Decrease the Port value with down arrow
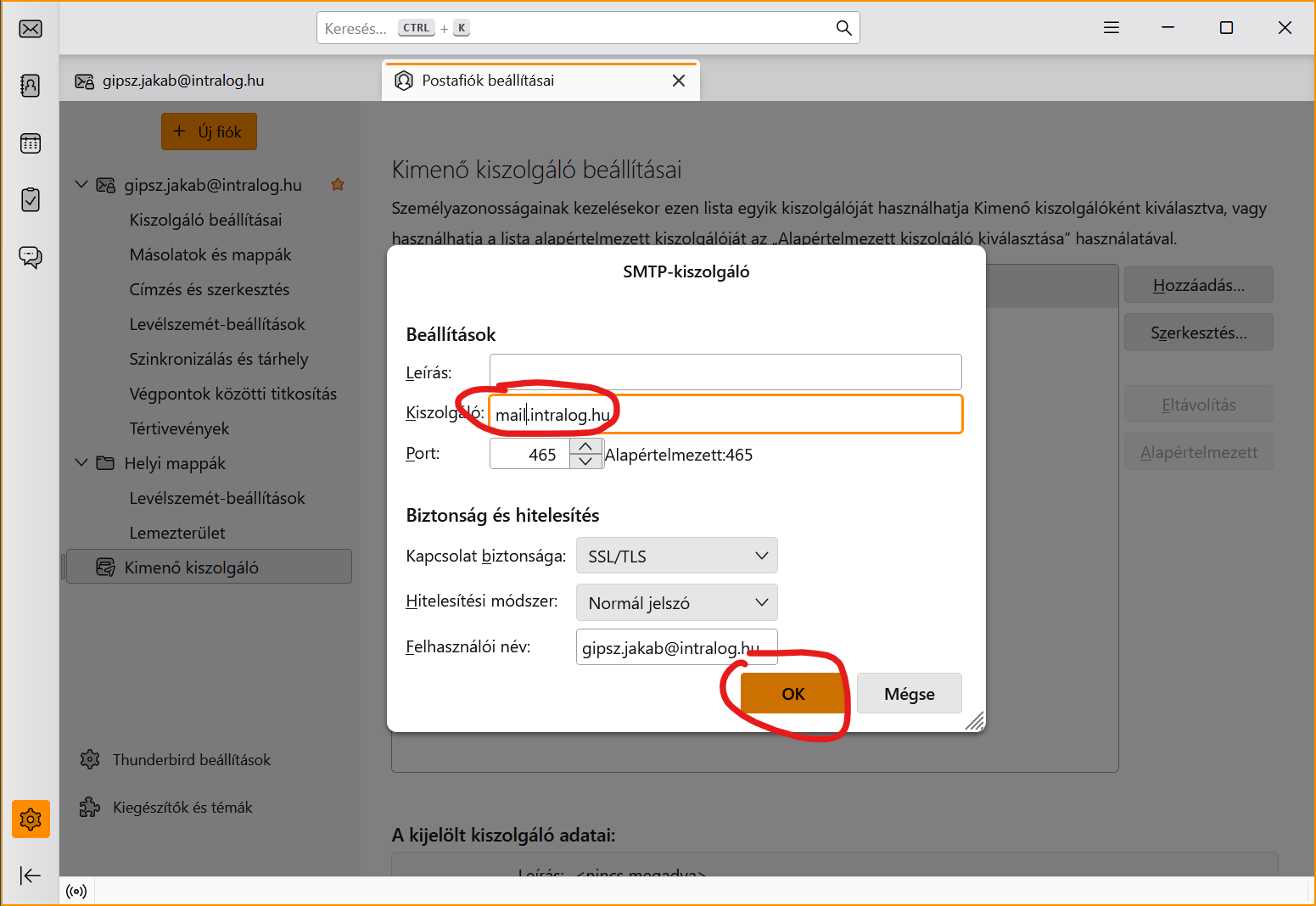The image size is (1316, 906). (585, 461)
